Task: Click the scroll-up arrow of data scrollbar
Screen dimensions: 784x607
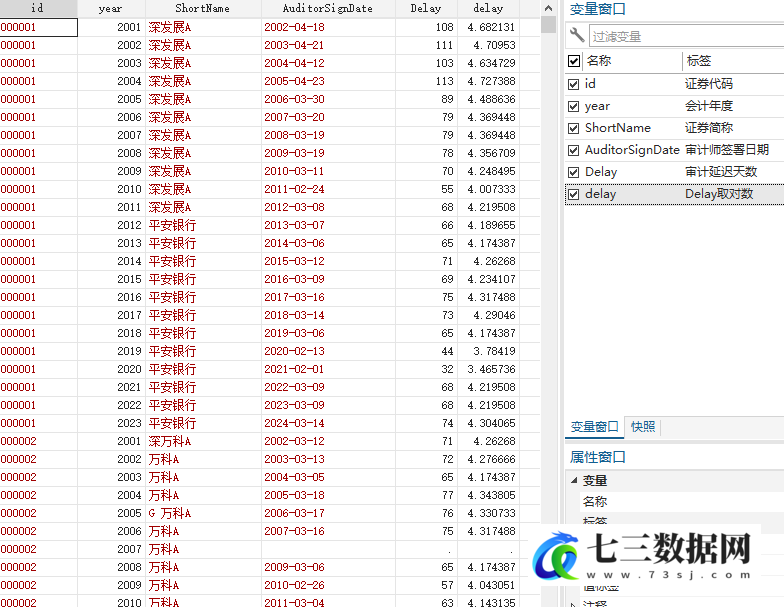Action: [x=548, y=8]
